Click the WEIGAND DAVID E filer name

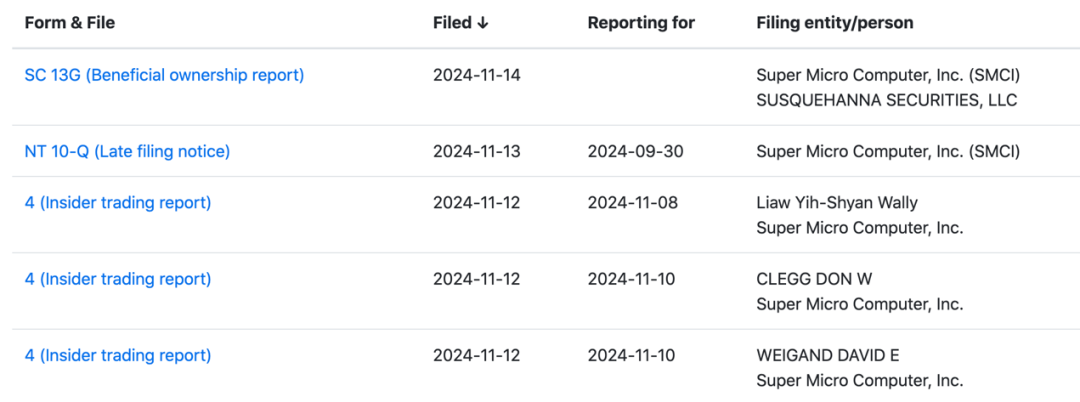828,355
